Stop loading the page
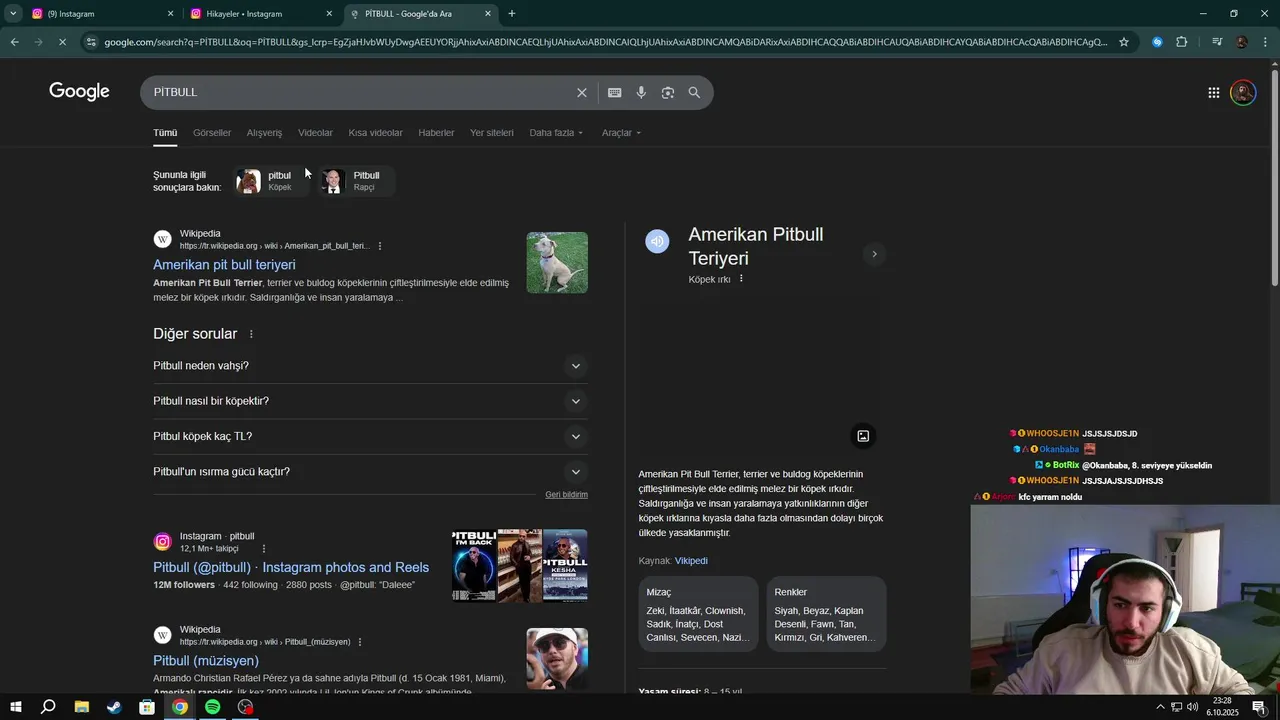Screen dimensions: 1280x720 62,42
